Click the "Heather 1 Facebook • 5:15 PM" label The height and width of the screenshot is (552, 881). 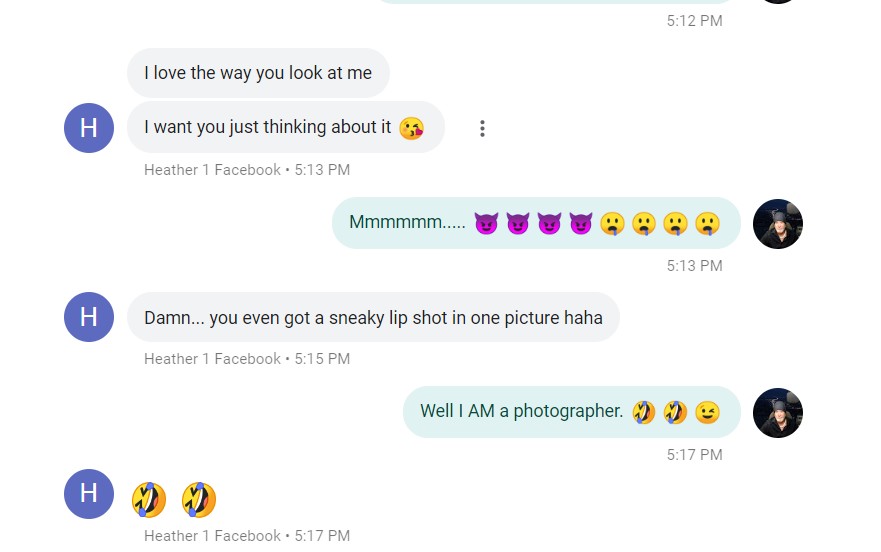[247, 359]
